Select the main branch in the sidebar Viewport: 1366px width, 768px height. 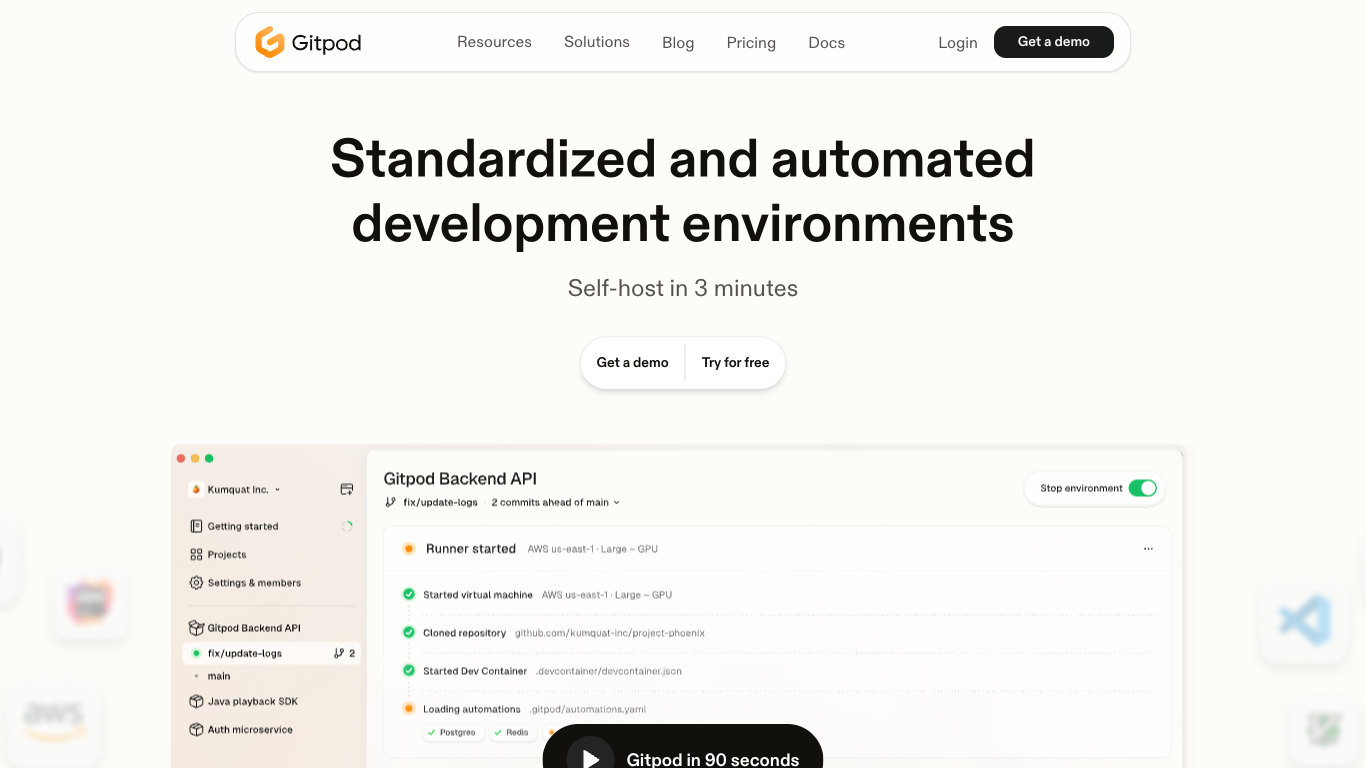219,676
